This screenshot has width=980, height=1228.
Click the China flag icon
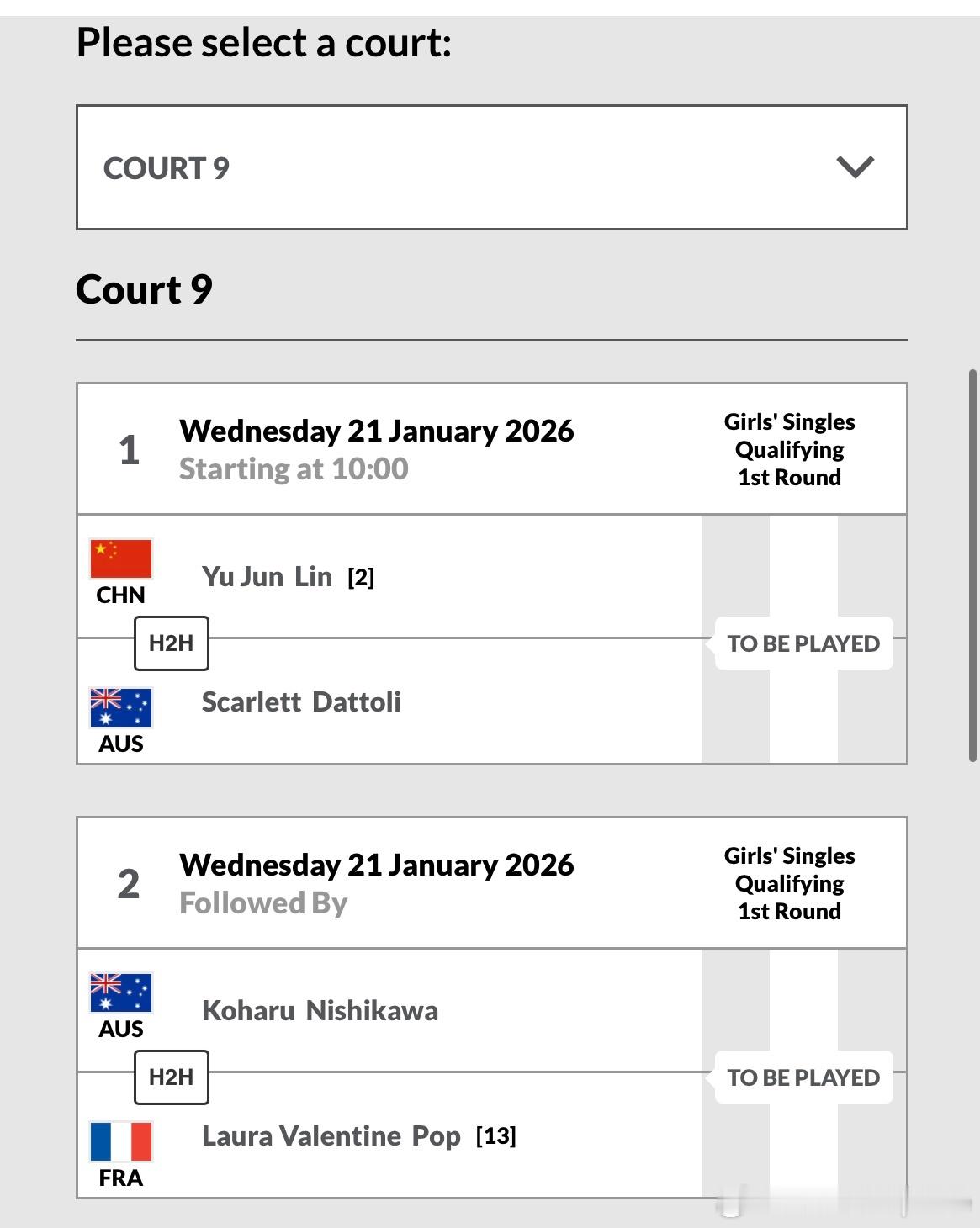121,559
